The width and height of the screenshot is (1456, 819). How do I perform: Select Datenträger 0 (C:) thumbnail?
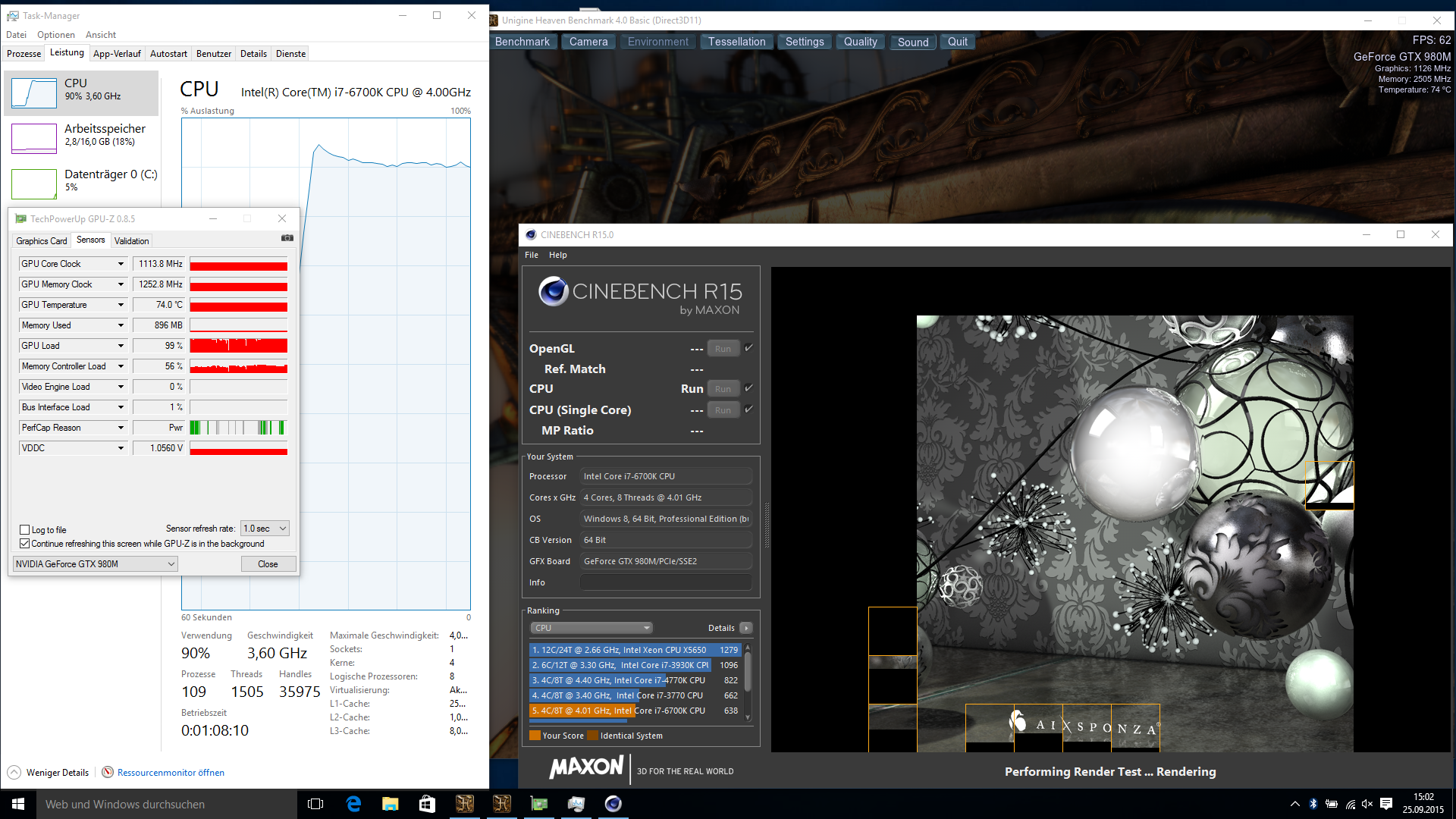pos(34,184)
